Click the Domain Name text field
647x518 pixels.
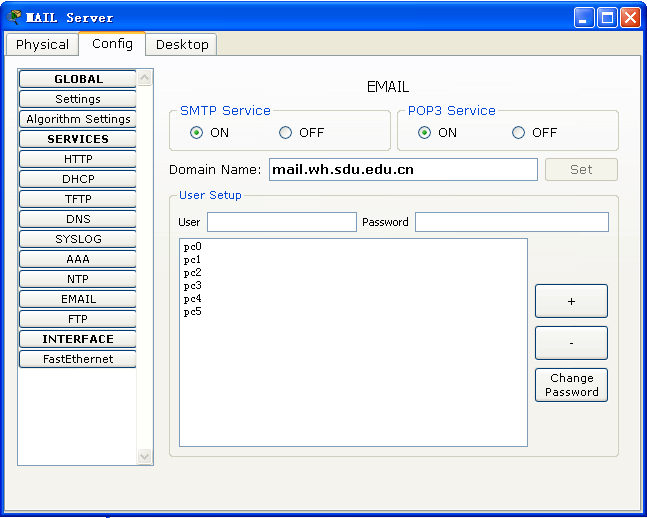pos(402,169)
